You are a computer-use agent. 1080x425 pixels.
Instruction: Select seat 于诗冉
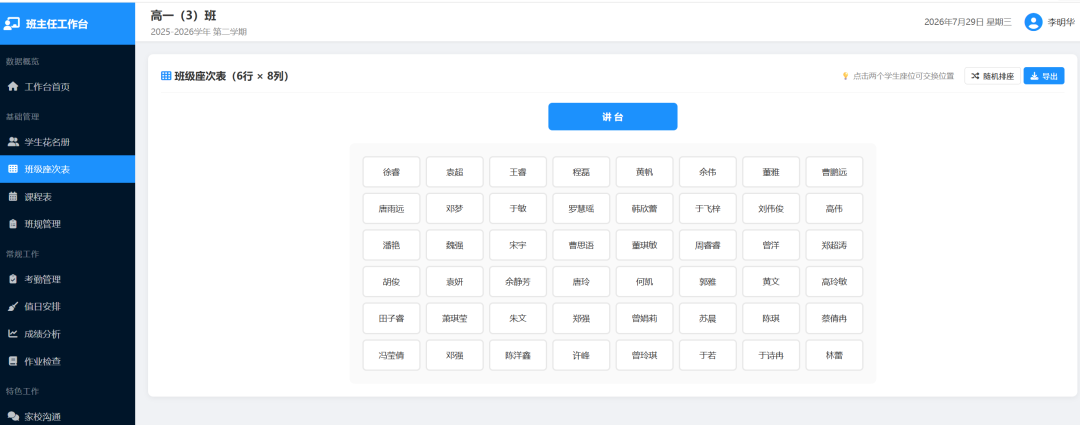pos(771,355)
